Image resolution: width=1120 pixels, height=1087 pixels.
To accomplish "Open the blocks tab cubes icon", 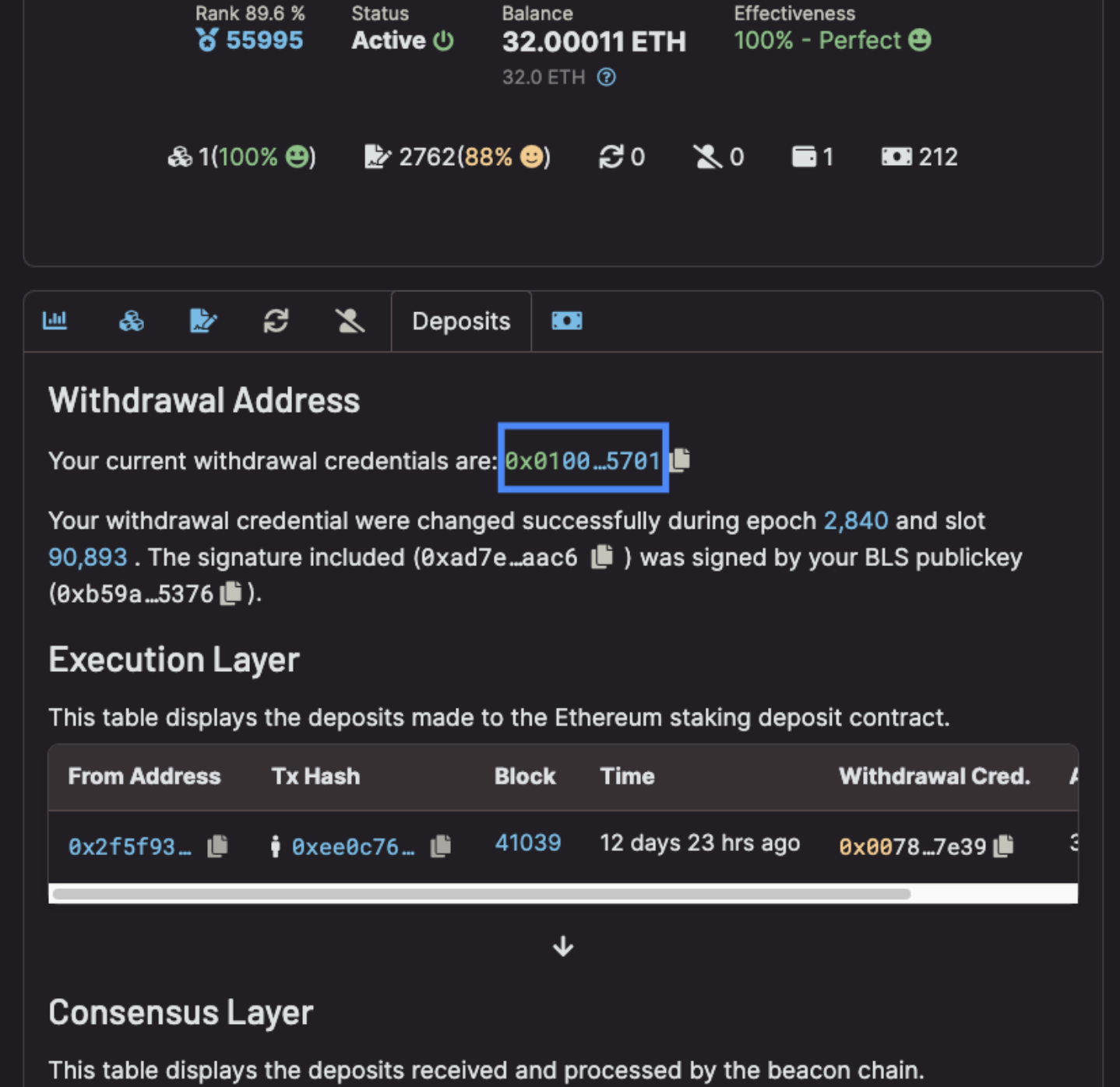I will (x=131, y=321).
